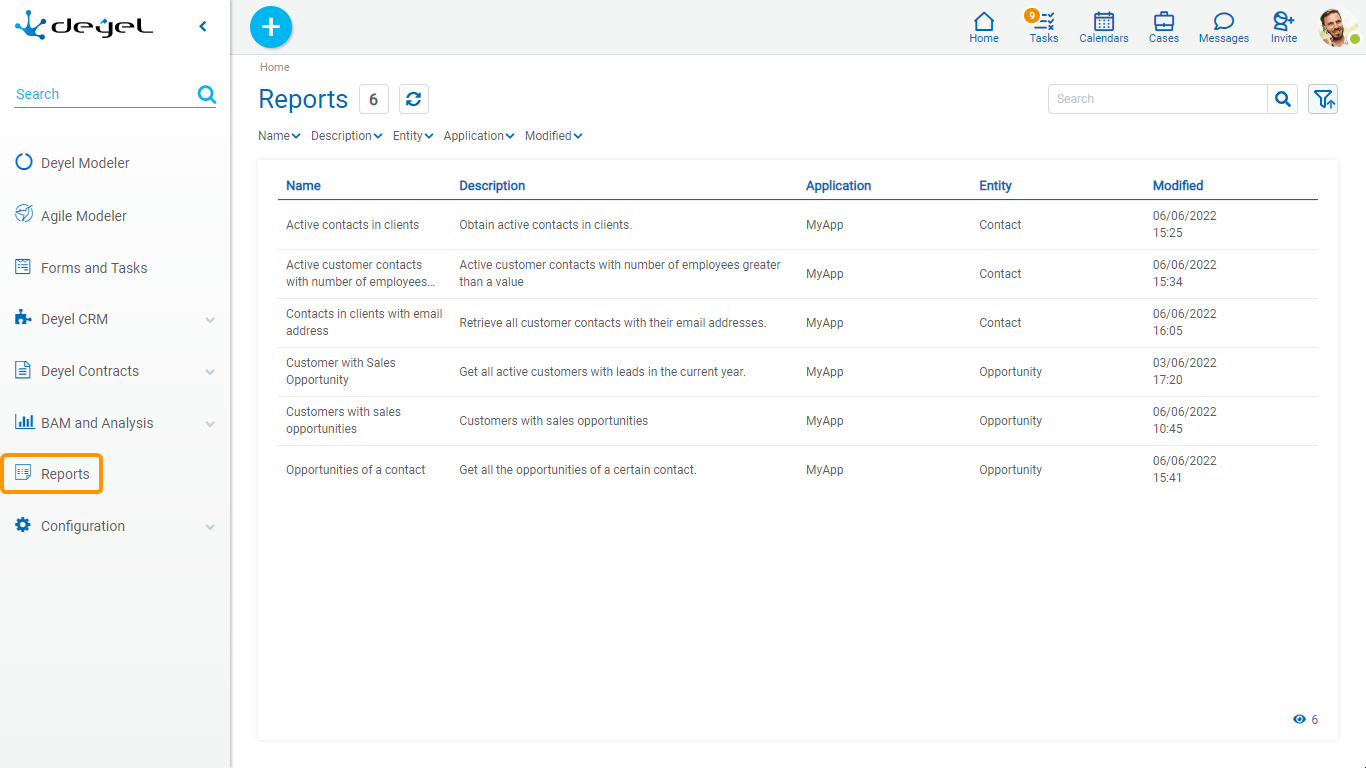This screenshot has height=768, width=1366.
Task: Open the Name sort dropdown
Action: click(279, 136)
